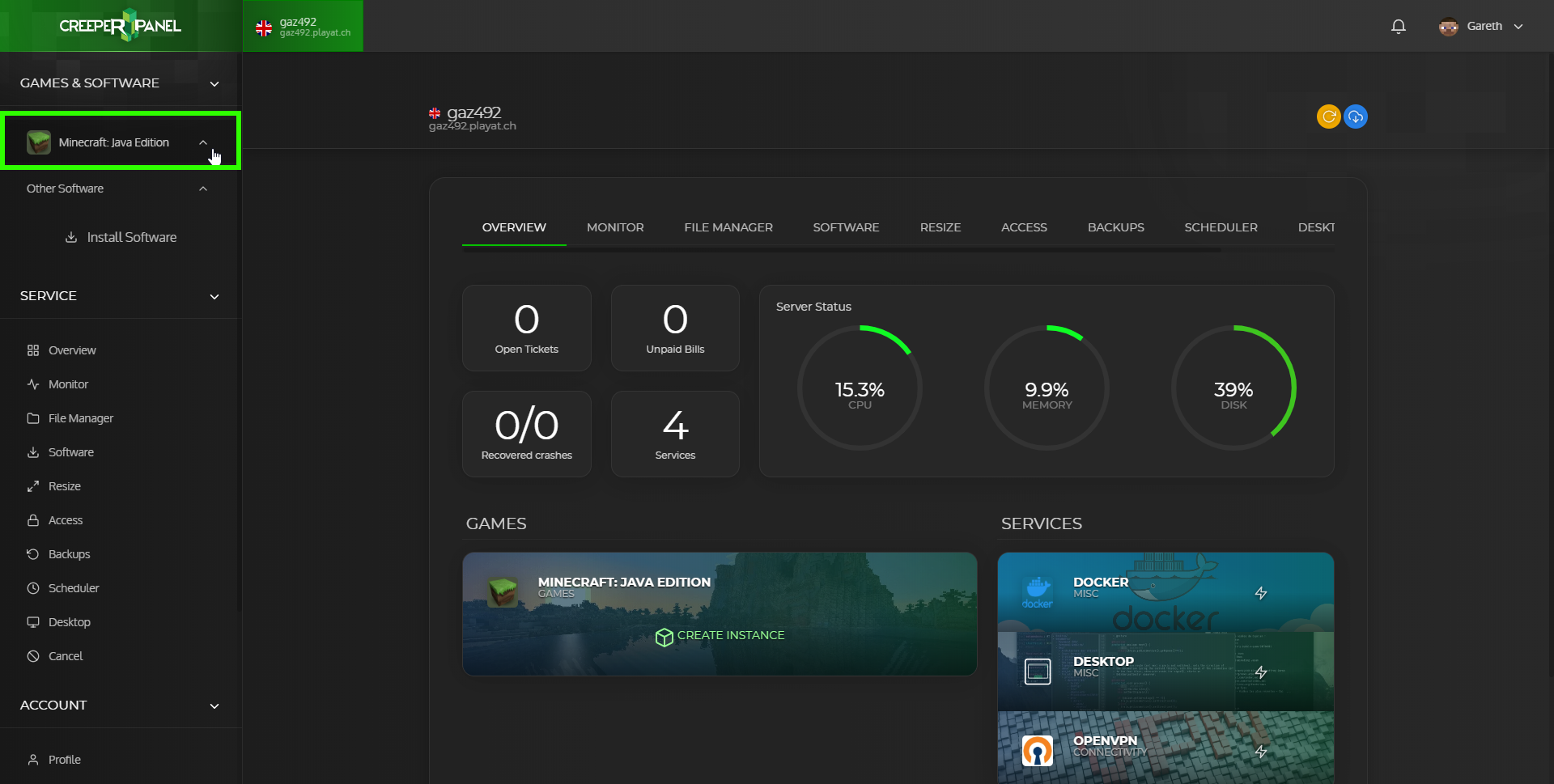Click the Minecraft grass block sidebar icon
Screen dimensions: 1554x784
[x=39, y=142]
